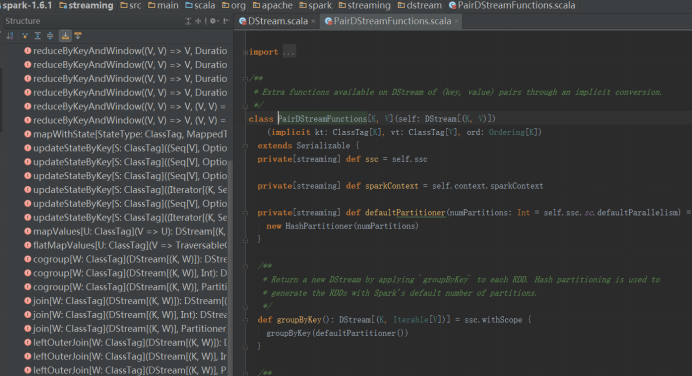Collapse the class body at extends Serializable
The width and height of the screenshot is (692, 376).
pyautogui.click(x=245, y=146)
